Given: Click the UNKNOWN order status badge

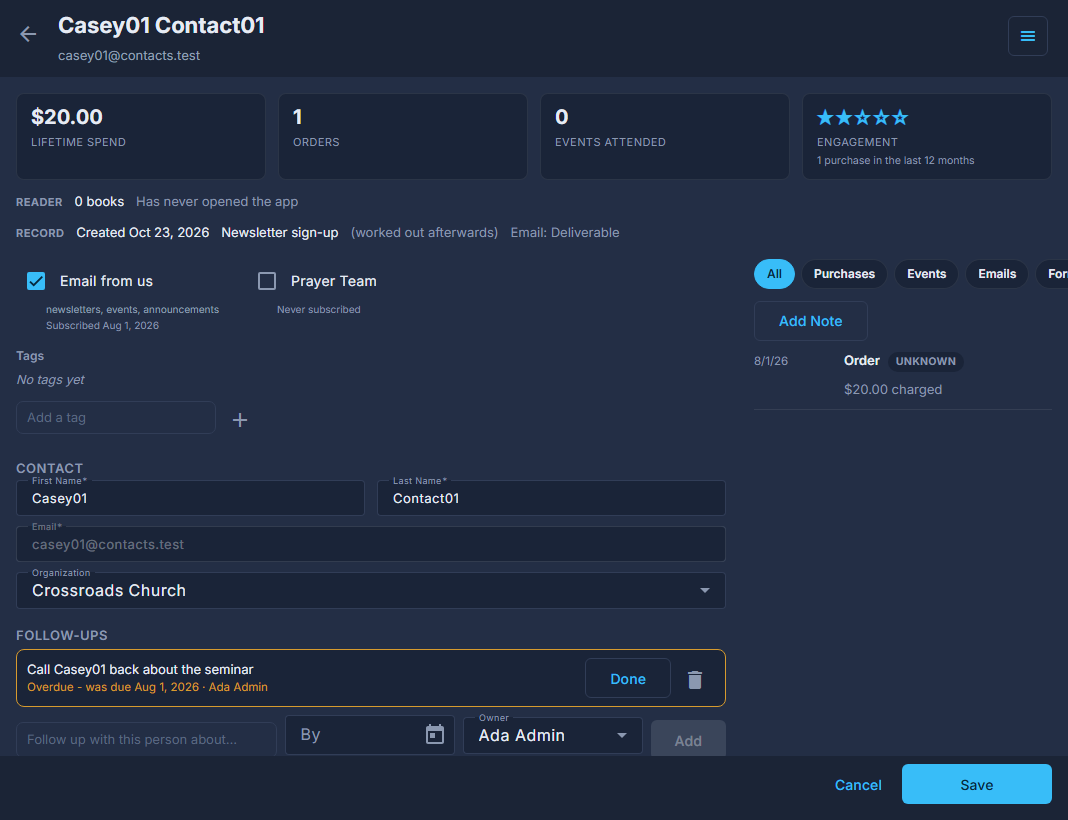Looking at the screenshot, I should (925, 361).
